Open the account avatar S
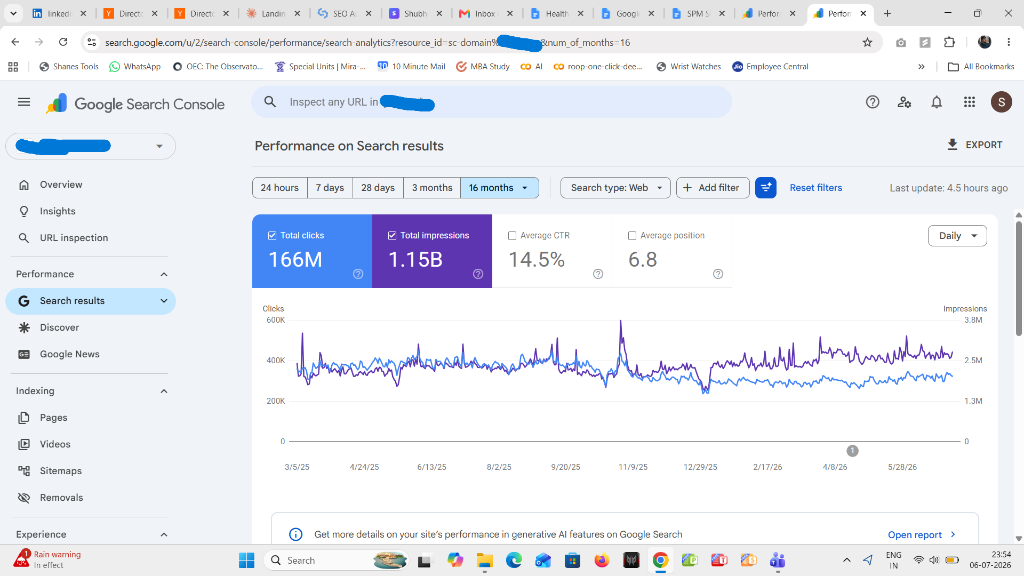Viewport: 1024px width, 576px height. tap(1001, 102)
